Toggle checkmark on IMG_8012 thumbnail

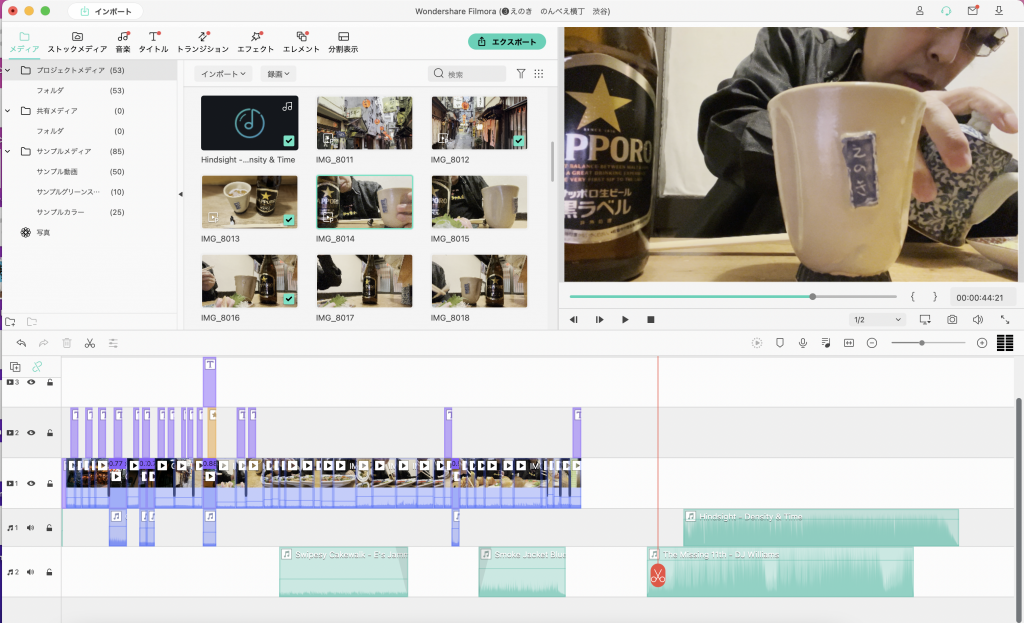click(519, 140)
